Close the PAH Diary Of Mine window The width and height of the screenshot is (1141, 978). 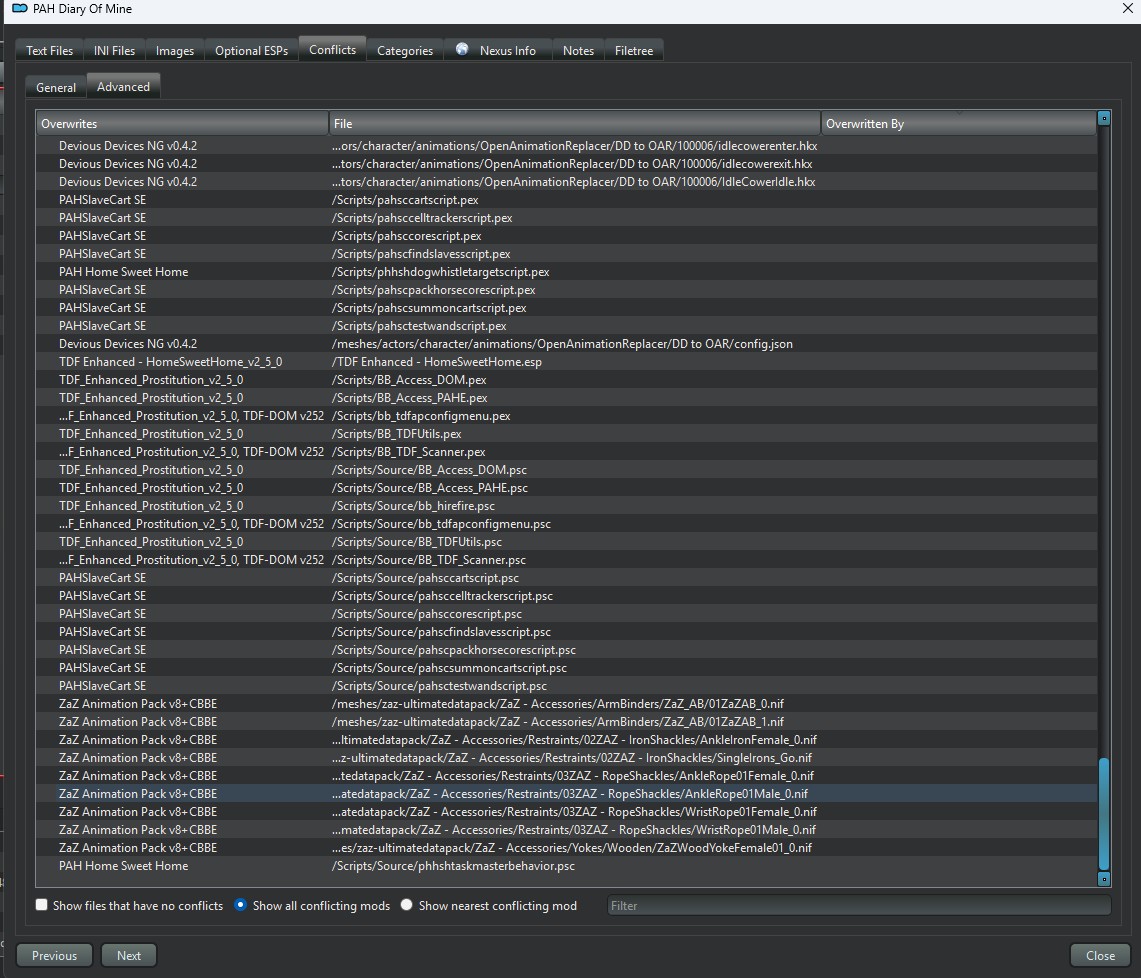[1127, 9]
